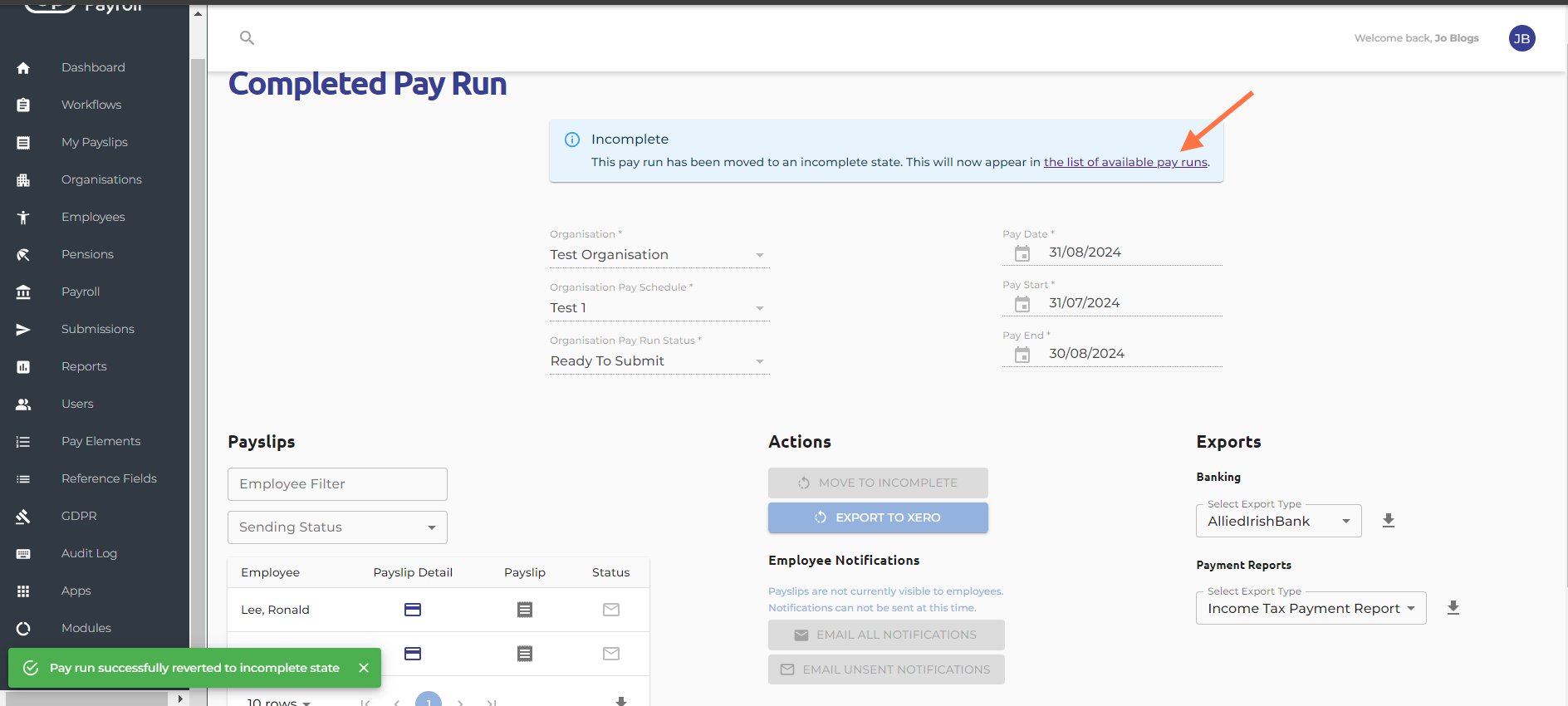The height and width of the screenshot is (706, 1568).
Task: Click the Lee, Ronald employee name
Action: [275, 610]
